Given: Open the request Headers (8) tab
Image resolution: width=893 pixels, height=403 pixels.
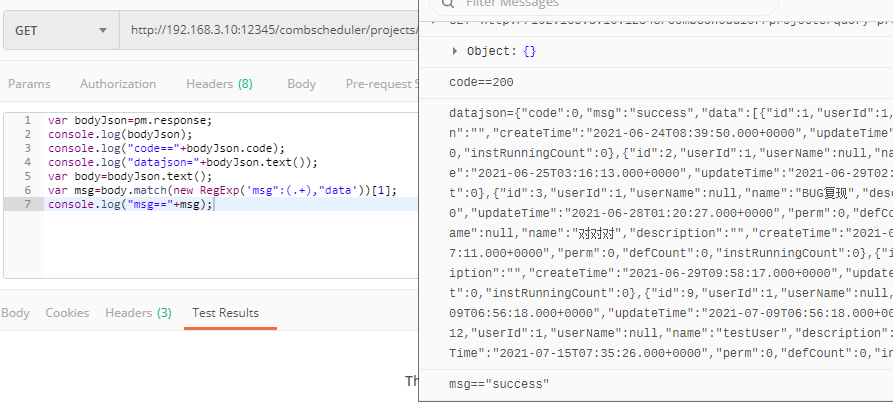Looking at the screenshot, I should click(x=219, y=84).
